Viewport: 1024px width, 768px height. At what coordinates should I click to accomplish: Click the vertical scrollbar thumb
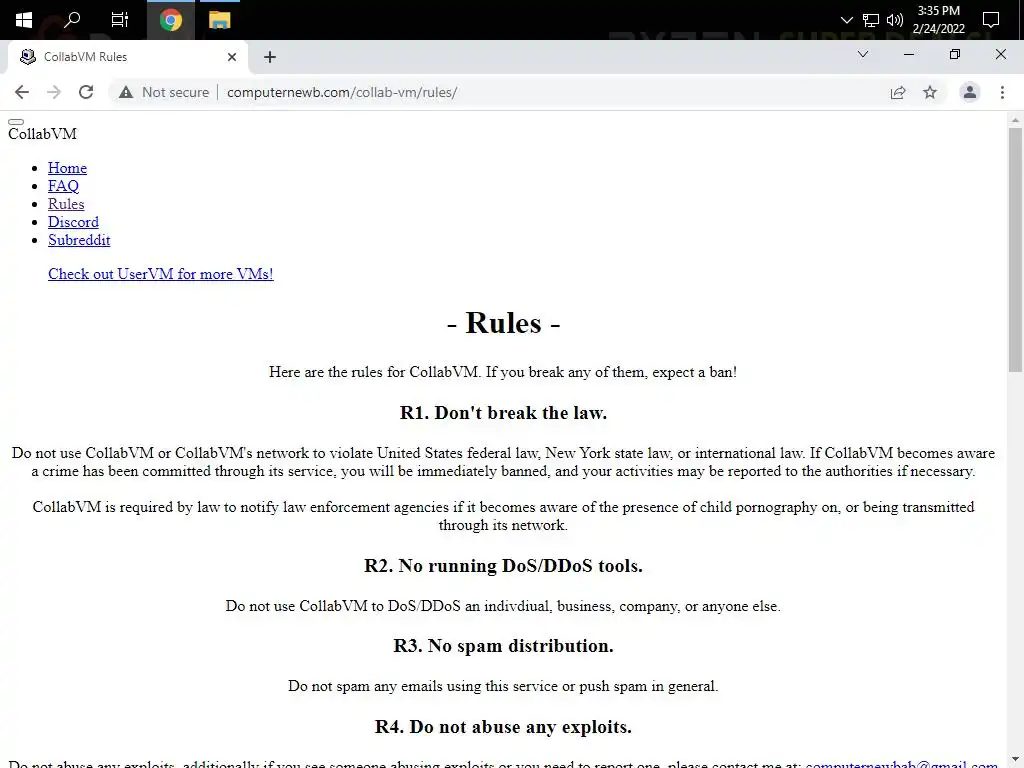[1015, 249]
